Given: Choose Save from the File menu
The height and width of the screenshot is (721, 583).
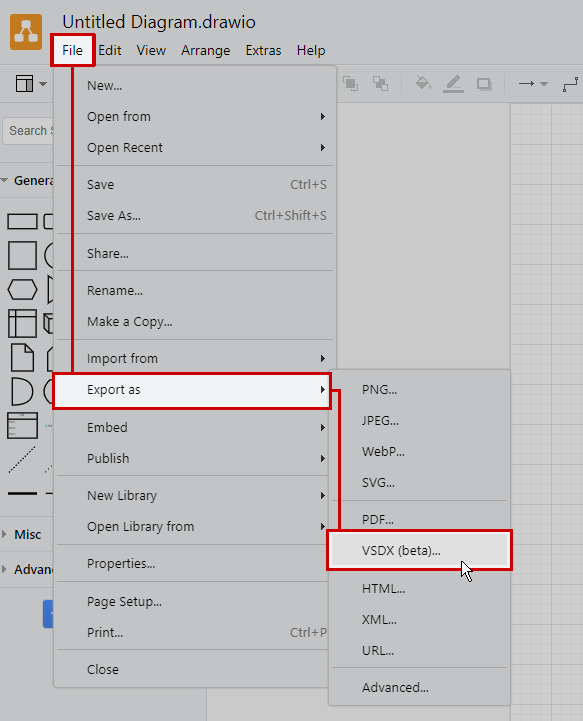Looking at the screenshot, I should click(195, 185).
